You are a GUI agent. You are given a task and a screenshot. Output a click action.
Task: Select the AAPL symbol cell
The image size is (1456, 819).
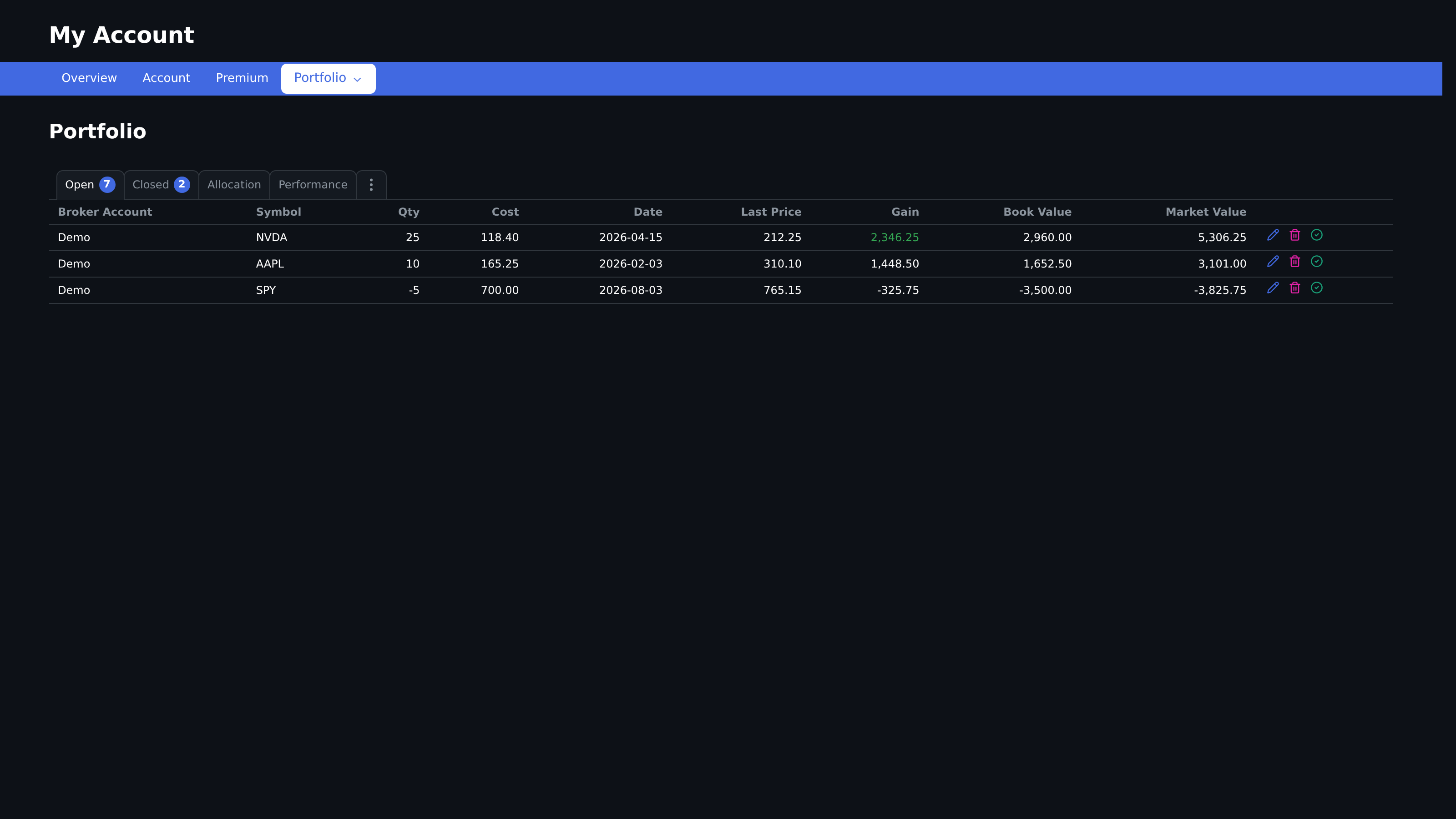point(270,264)
